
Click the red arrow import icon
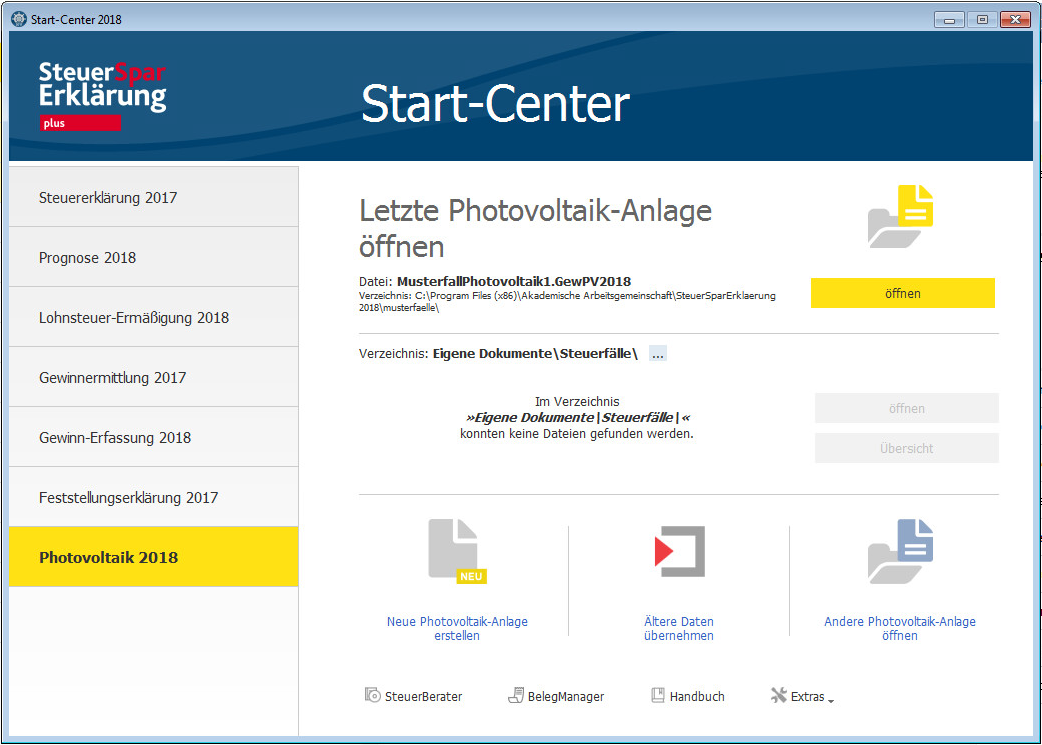click(x=679, y=552)
